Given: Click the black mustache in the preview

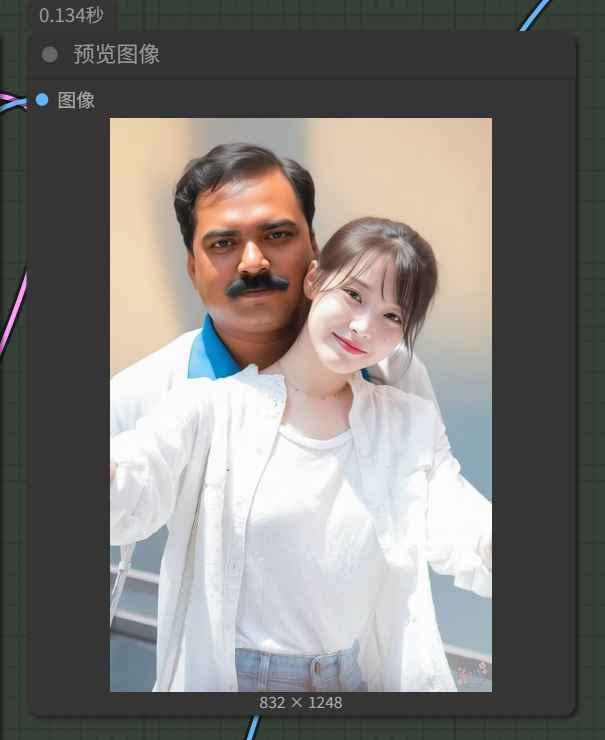Looking at the screenshot, I should tap(257, 284).
